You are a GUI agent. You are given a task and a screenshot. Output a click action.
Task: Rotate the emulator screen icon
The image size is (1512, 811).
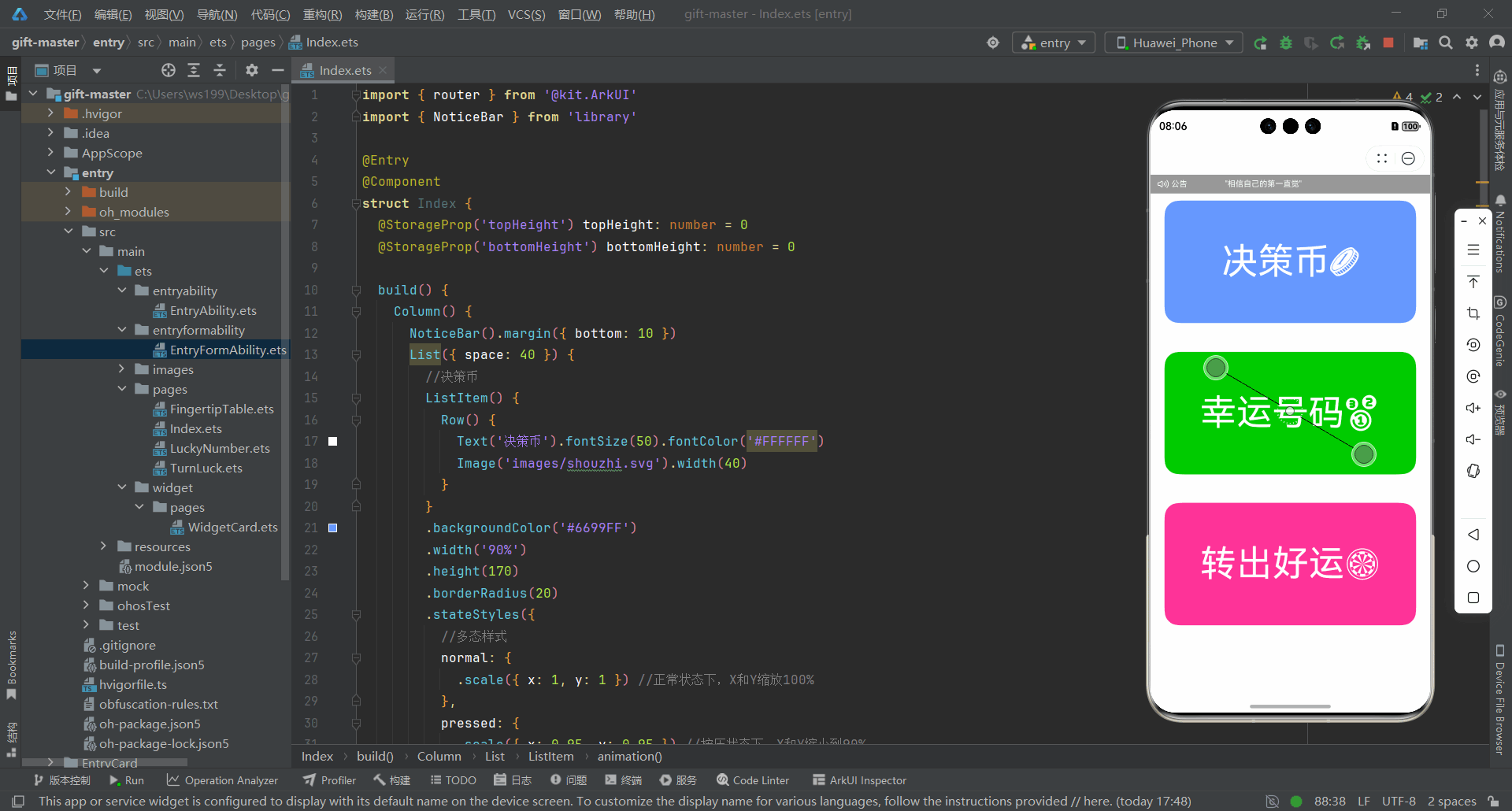point(1473,471)
